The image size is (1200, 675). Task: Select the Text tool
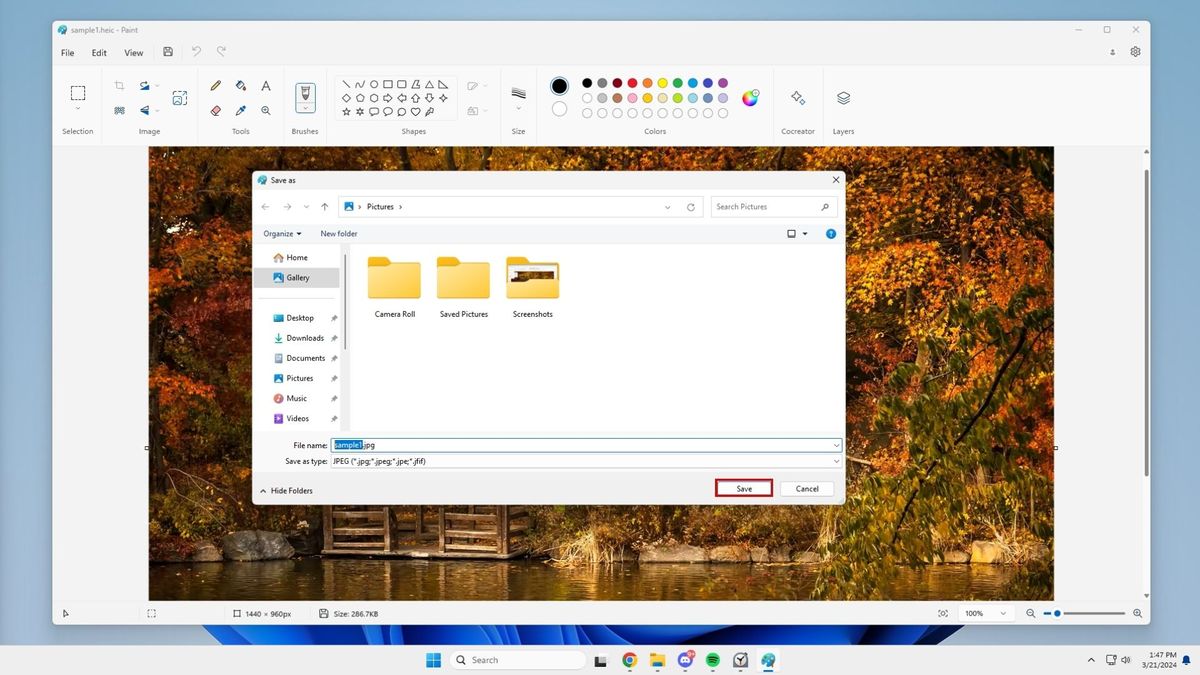coord(265,86)
